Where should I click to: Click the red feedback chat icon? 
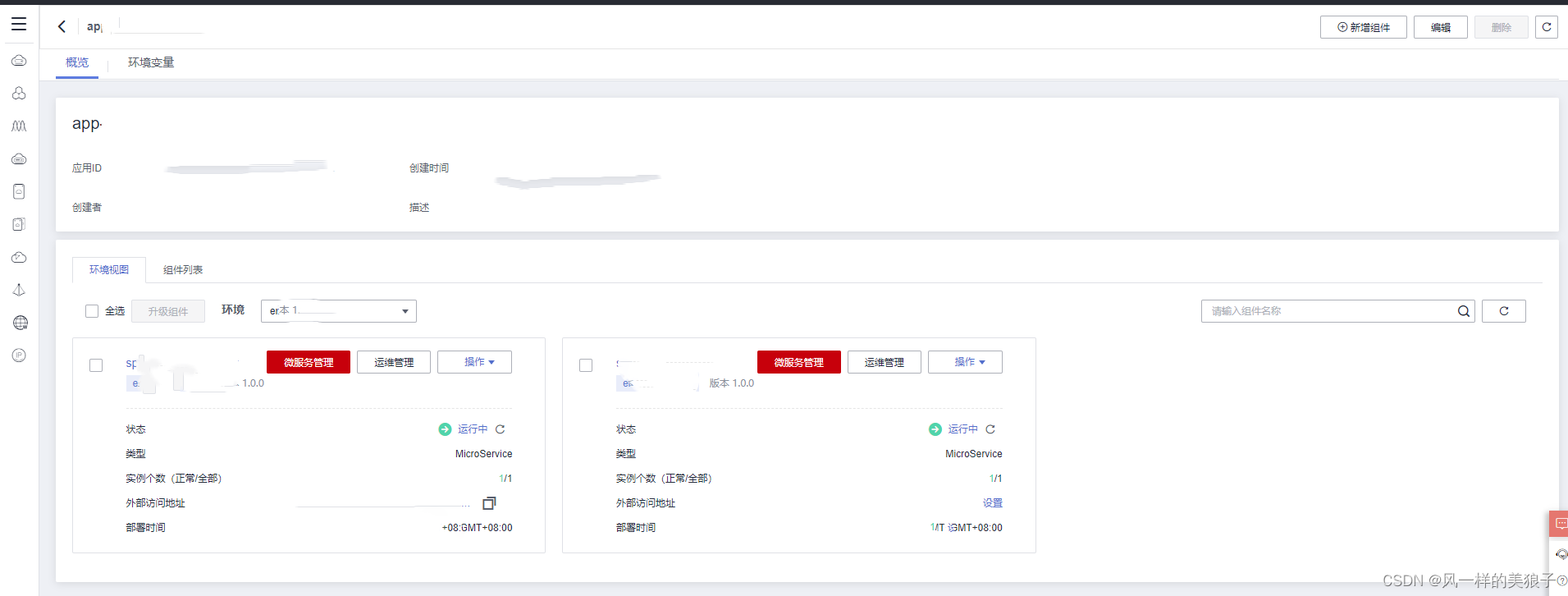[1560, 524]
